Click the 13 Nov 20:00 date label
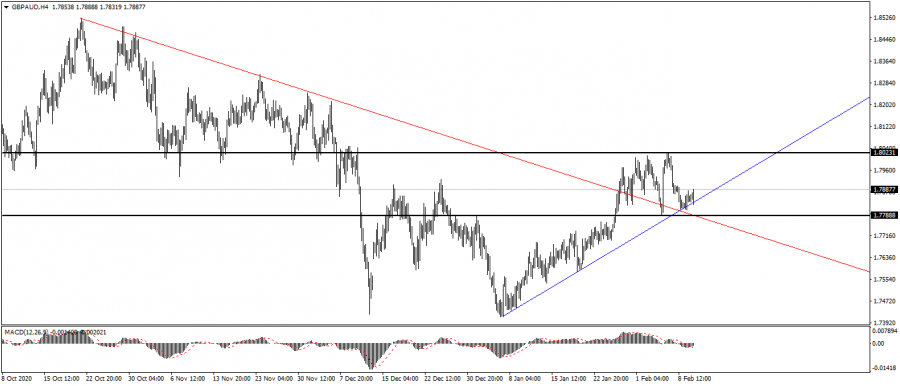The image size is (900, 386). (231, 379)
